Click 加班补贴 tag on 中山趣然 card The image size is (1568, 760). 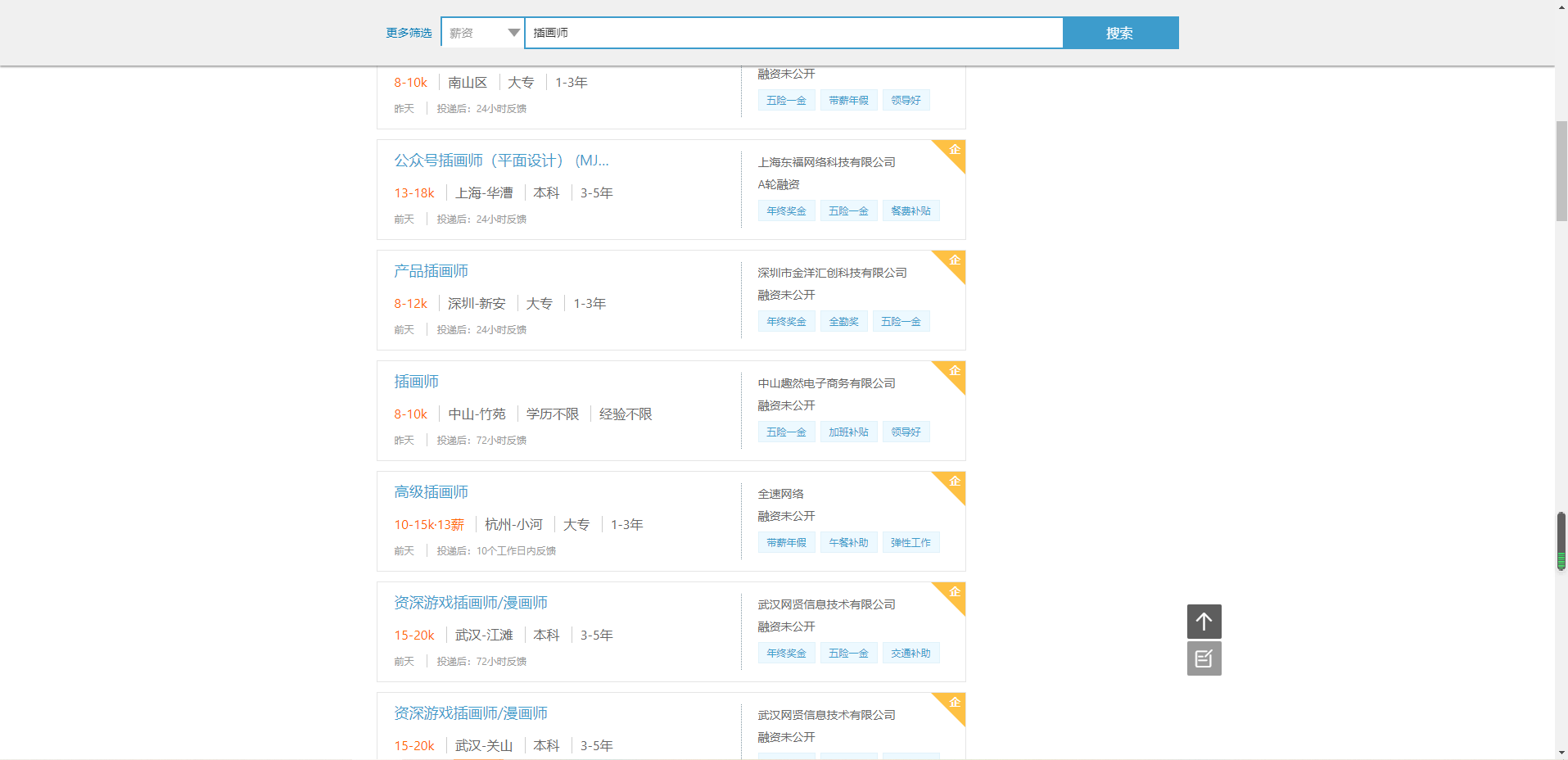[x=848, y=432]
